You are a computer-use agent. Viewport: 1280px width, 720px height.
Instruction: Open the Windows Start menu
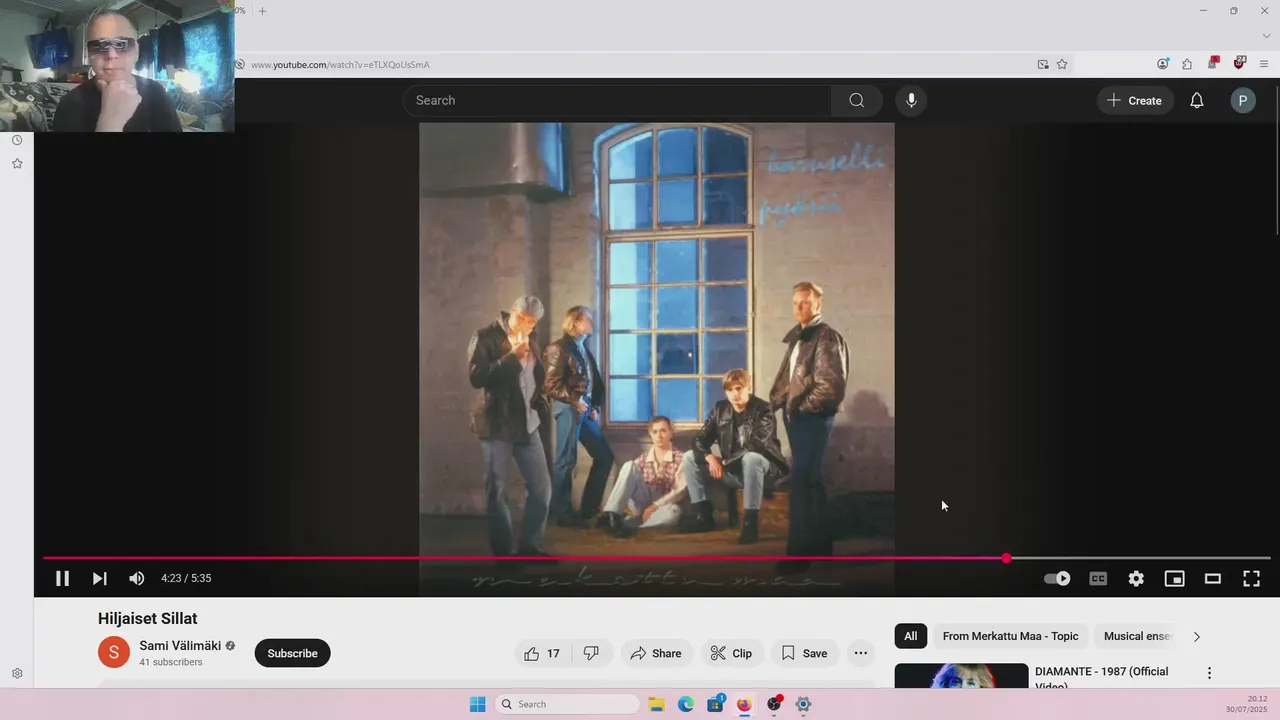478,704
